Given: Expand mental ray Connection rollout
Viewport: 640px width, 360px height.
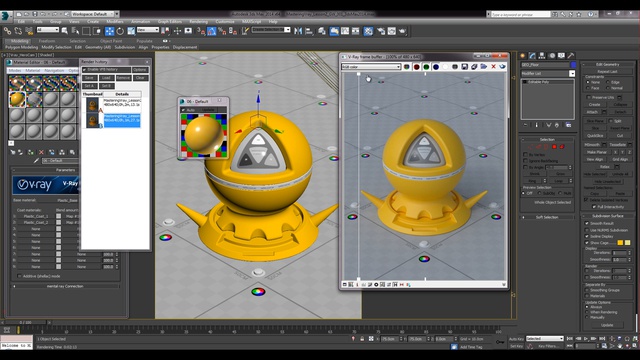Looking at the screenshot, I should [x=65, y=286].
